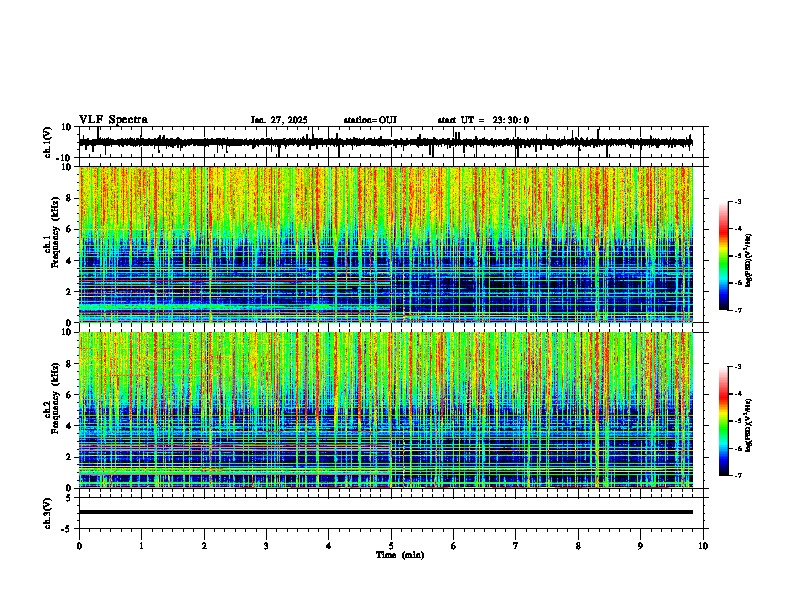Click the 'ch.1(V)' waveform axis label
Screen dimensions: 792x612
[48, 142]
